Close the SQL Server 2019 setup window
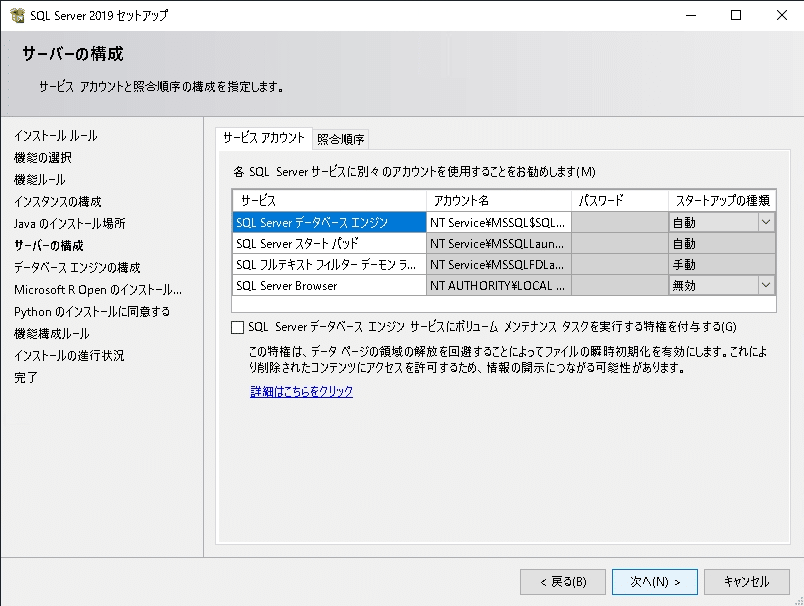 [781, 15]
